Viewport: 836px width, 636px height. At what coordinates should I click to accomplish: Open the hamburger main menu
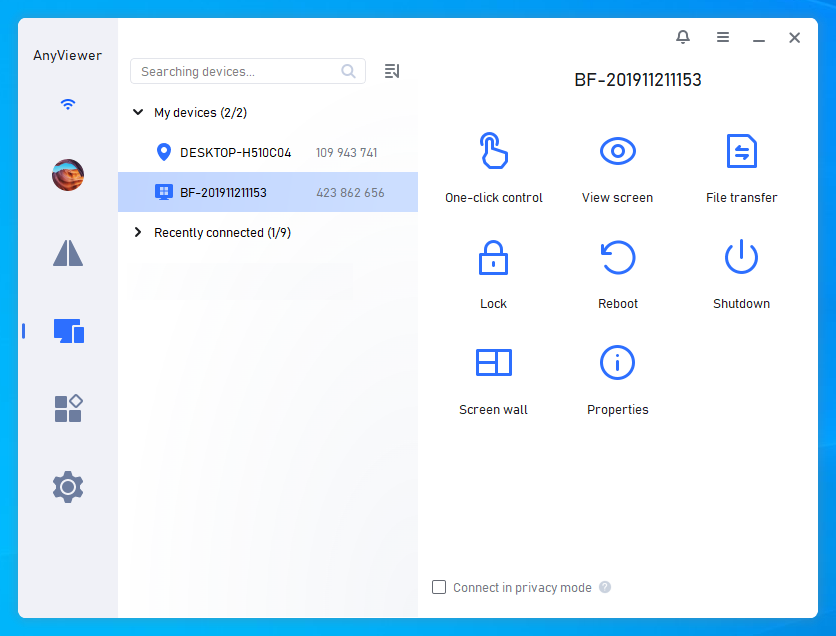(722, 37)
